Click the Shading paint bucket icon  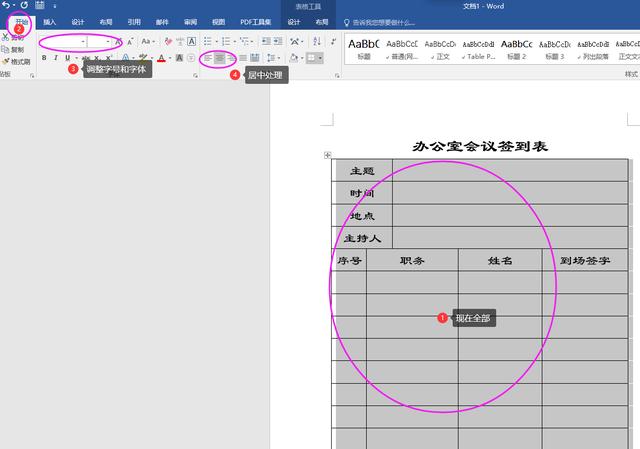point(293,58)
